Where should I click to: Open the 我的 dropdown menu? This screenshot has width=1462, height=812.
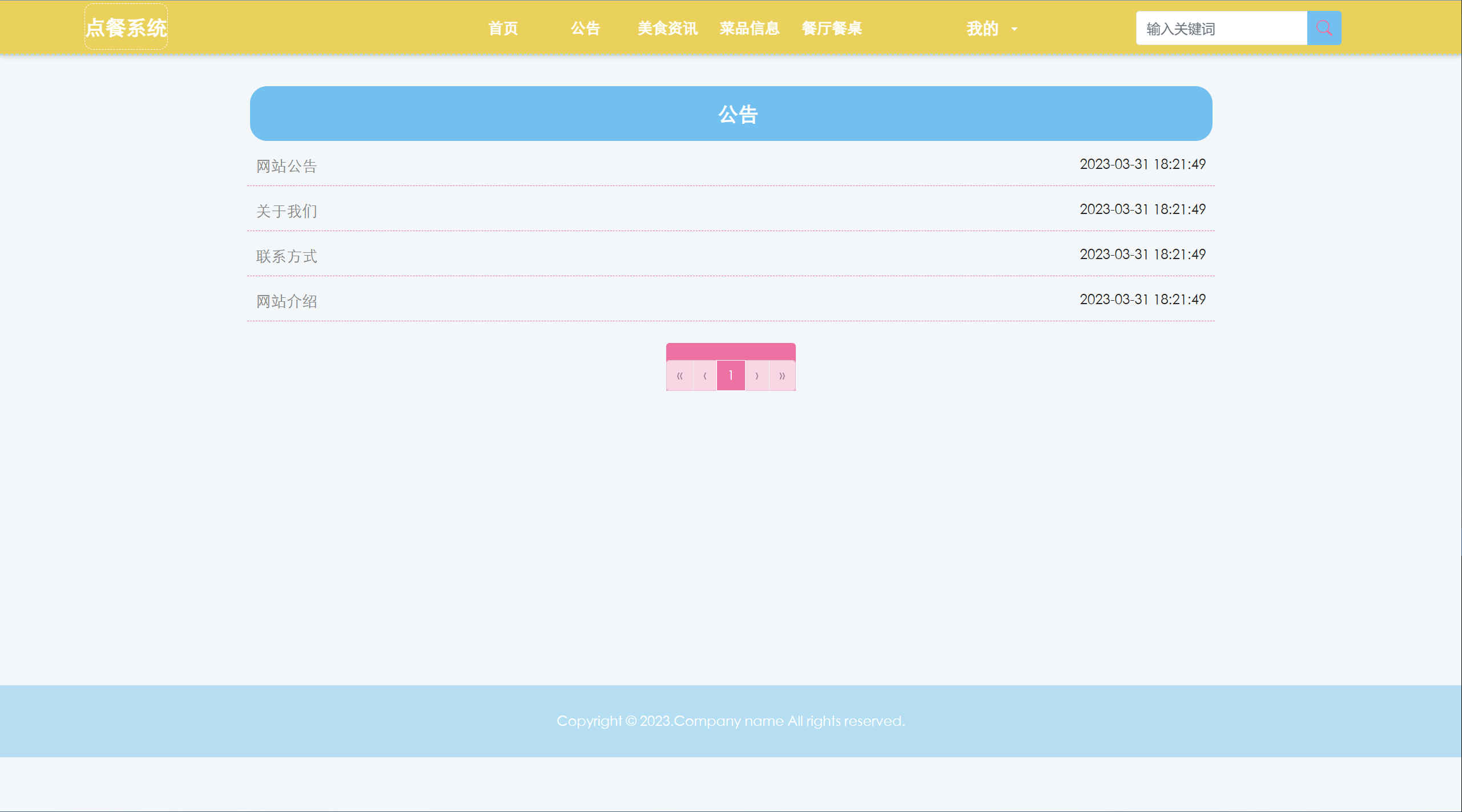(x=981, y=27)
